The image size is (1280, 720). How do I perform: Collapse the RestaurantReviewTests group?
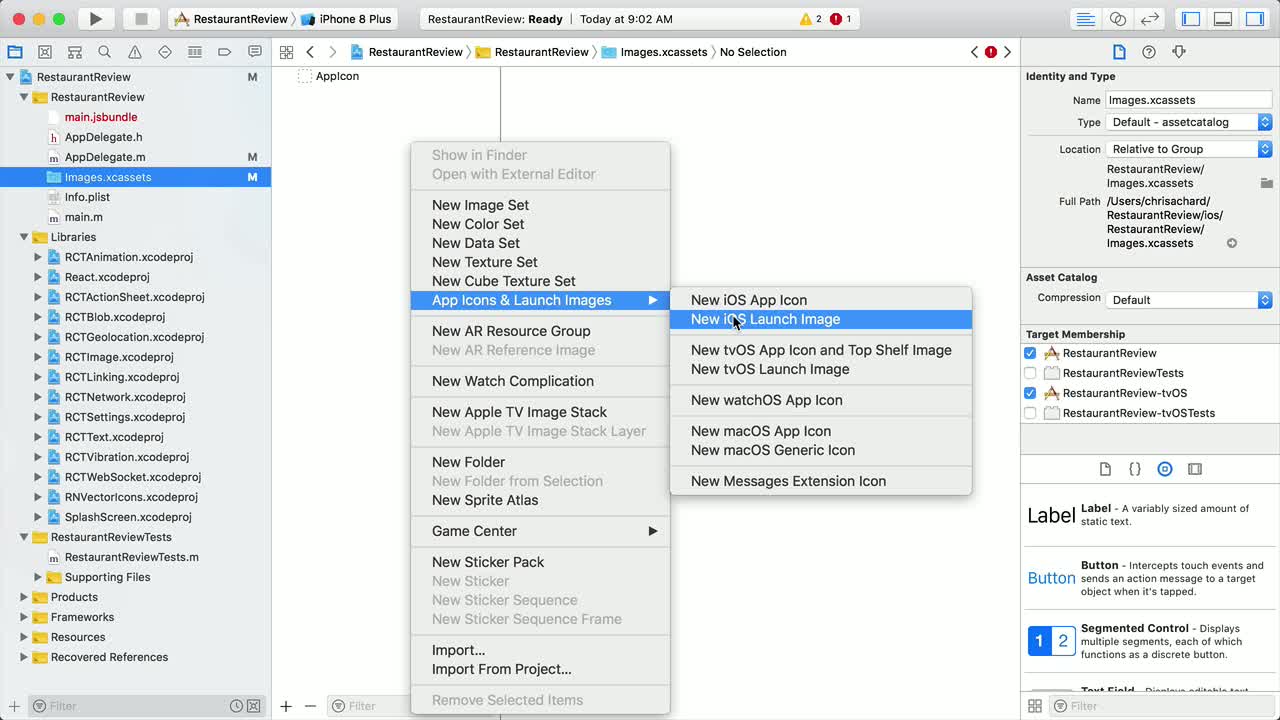(24, 537)
